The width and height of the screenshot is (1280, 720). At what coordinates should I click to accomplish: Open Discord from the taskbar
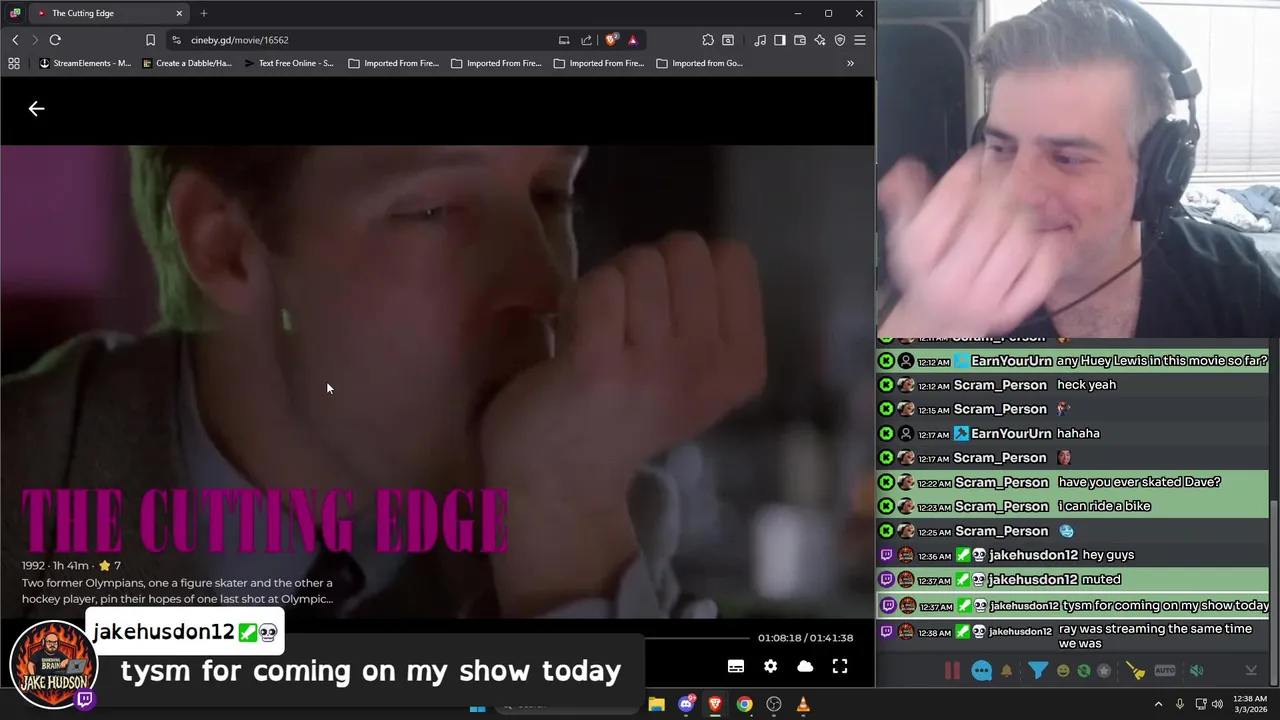pos(686,705)
